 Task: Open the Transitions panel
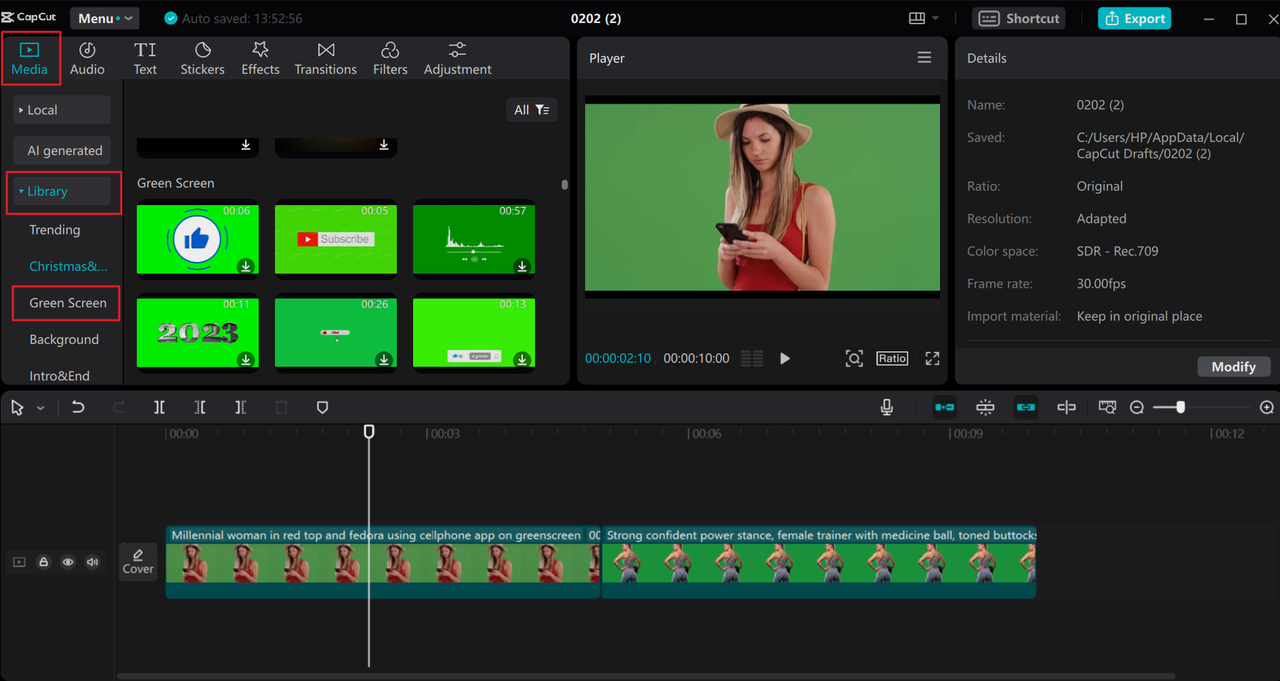coord(325,58)
